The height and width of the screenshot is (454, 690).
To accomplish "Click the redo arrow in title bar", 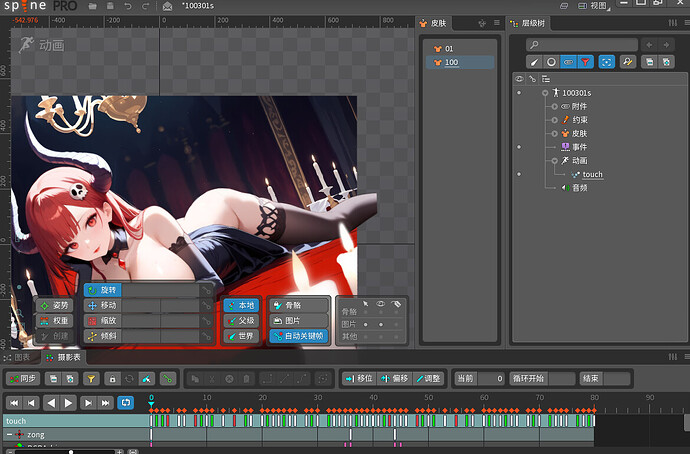I will [x=146, y=6].
